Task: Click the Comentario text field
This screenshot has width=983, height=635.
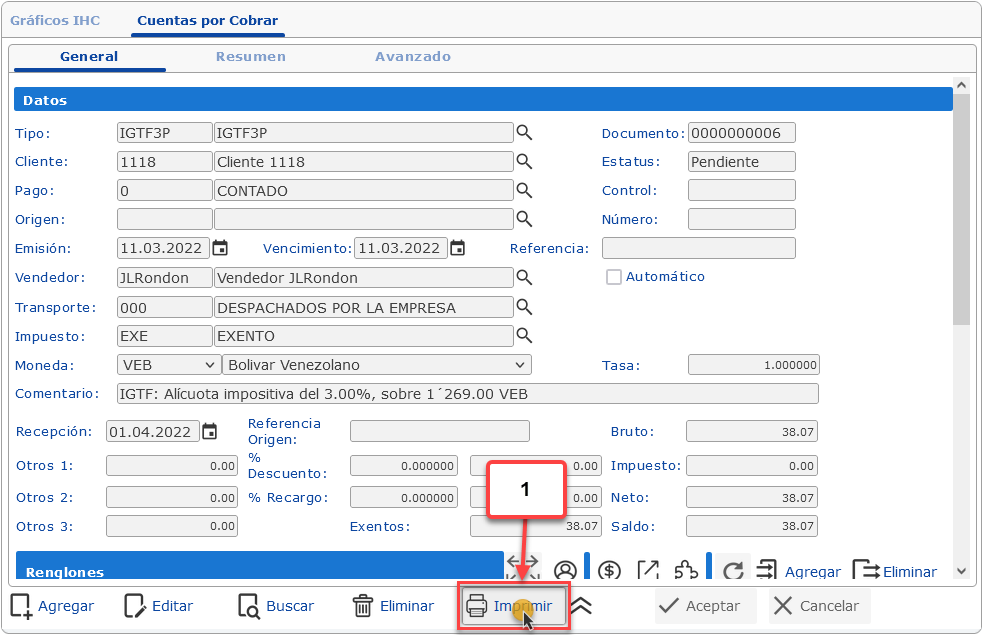Action: (467, 394)
